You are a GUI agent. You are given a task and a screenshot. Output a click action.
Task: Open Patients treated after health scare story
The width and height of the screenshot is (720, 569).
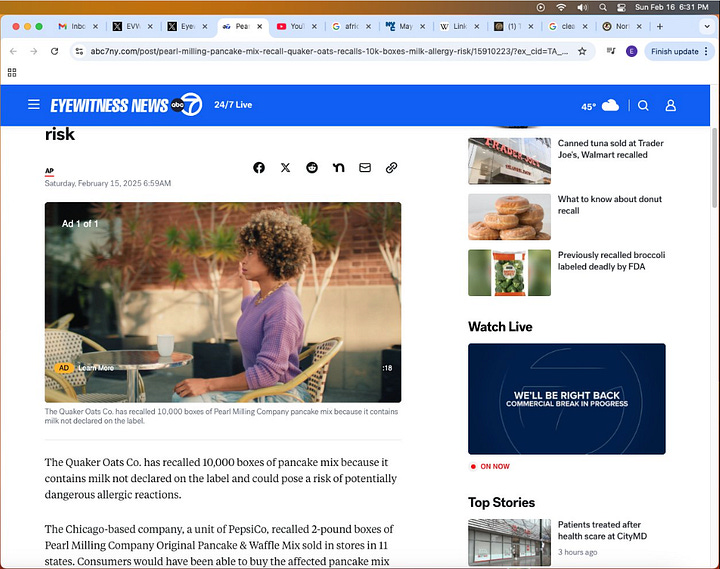point(602,530)
